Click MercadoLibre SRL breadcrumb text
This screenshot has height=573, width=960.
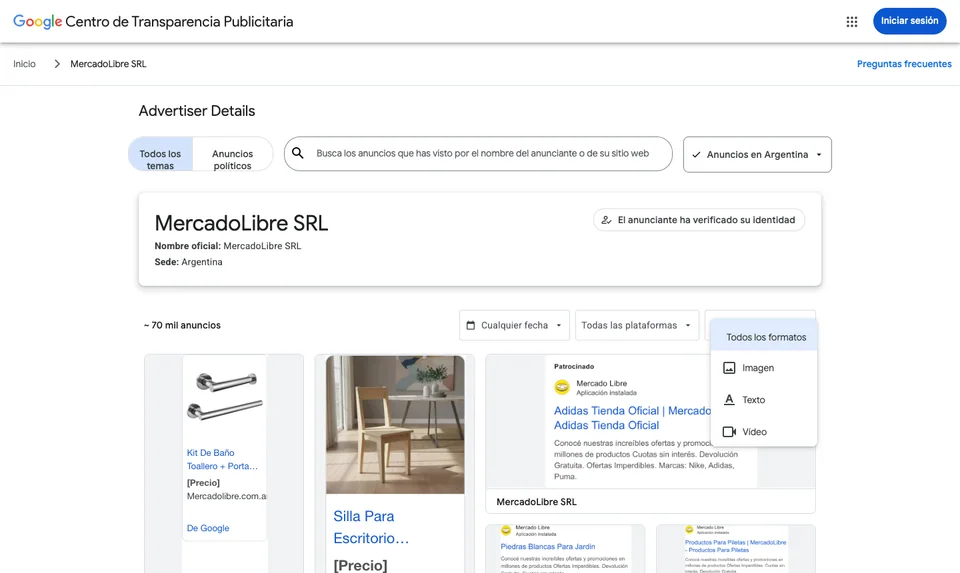pyautogui.click(x=108, y=64)
